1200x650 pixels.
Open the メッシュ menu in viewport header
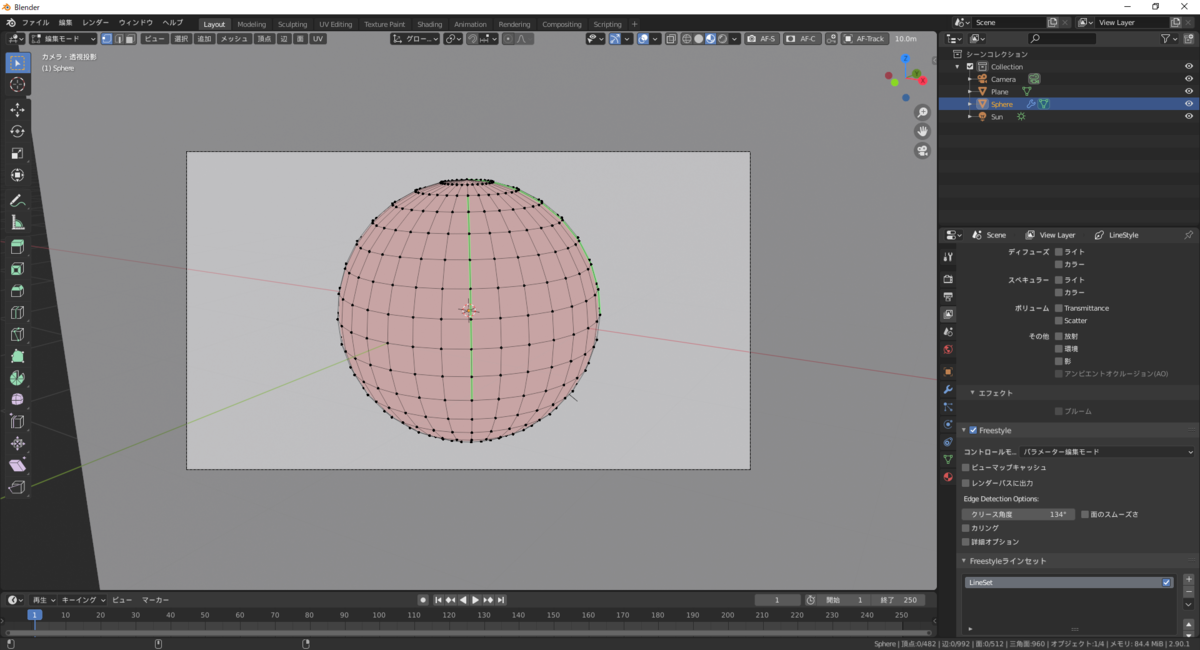coord(235,39)
